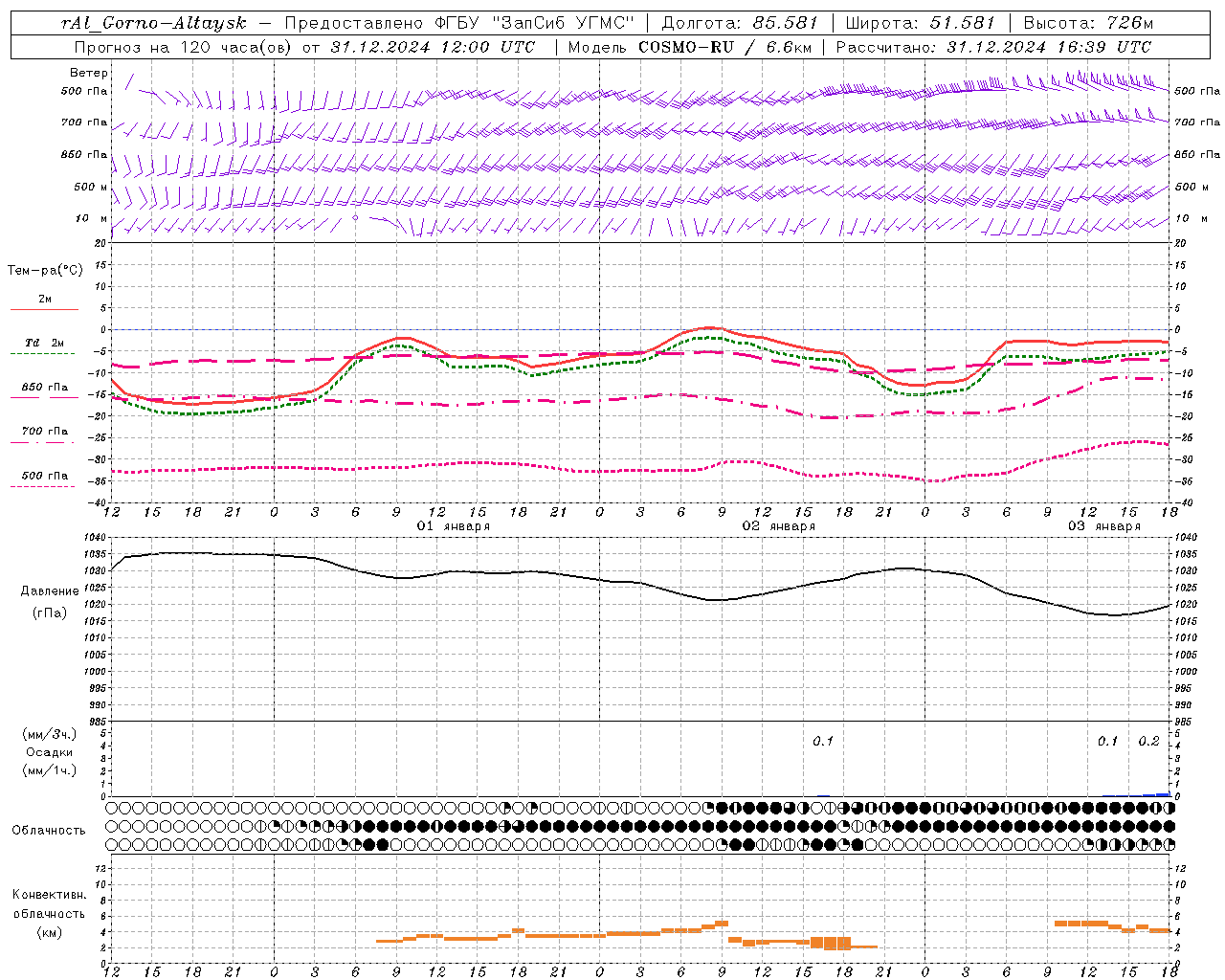Click the model name COSMO-RU / 6.6км

pyautogui.click(x=726, y=47)
